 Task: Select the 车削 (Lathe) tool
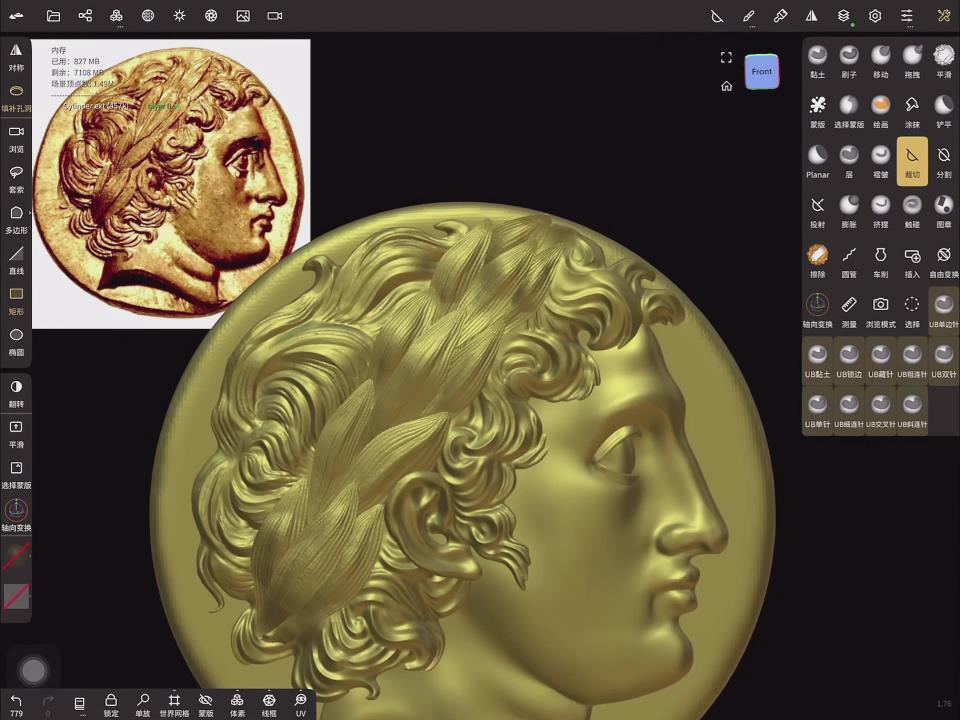(880, 261)
